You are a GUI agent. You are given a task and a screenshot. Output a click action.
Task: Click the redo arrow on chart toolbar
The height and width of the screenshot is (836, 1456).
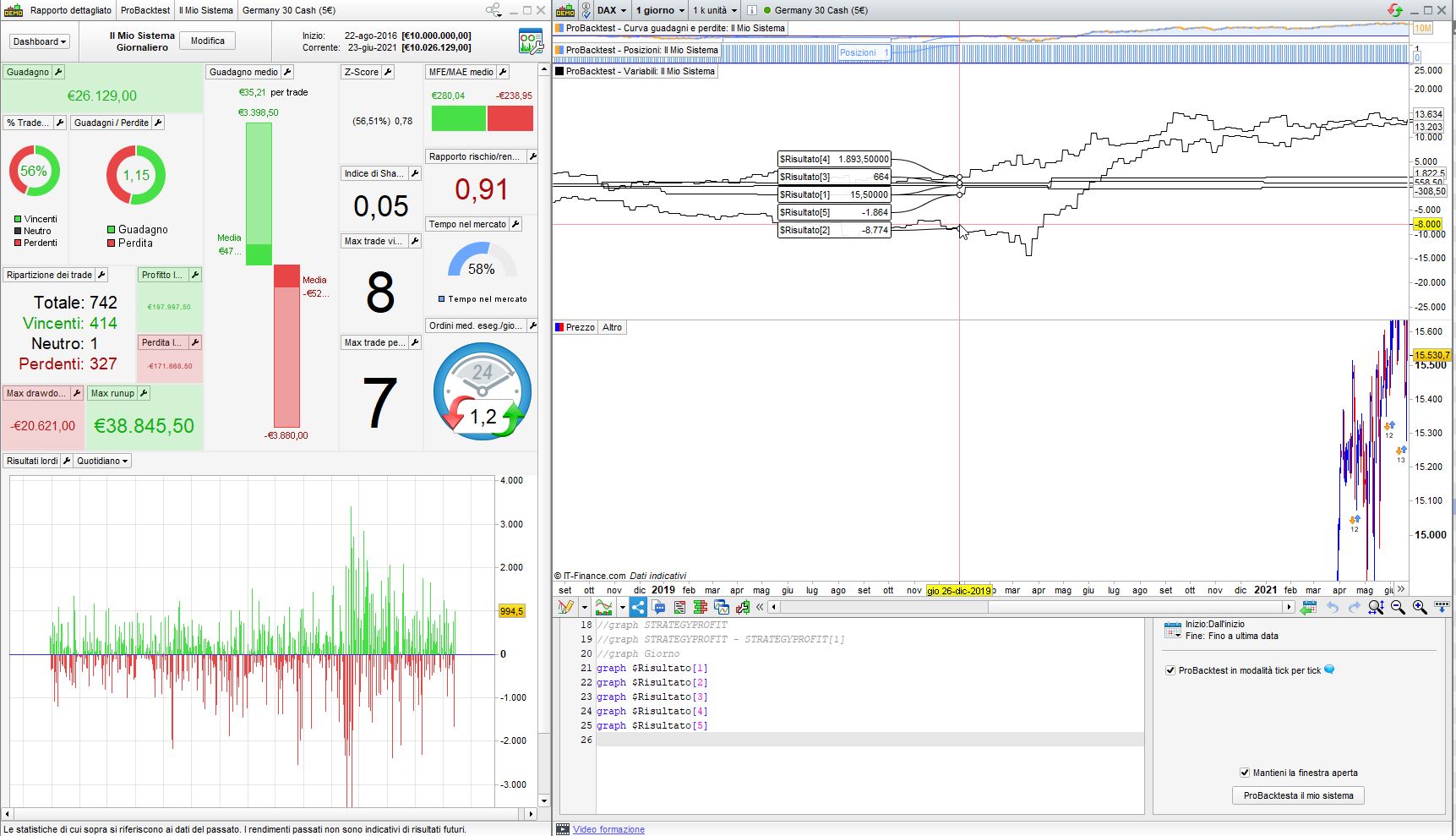pos(1354,607)
